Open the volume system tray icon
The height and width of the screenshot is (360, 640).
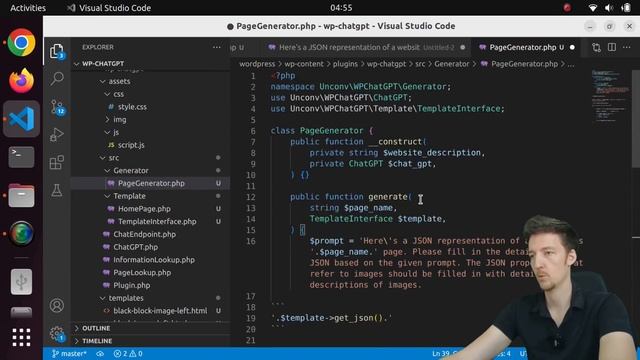coord(609,8)
